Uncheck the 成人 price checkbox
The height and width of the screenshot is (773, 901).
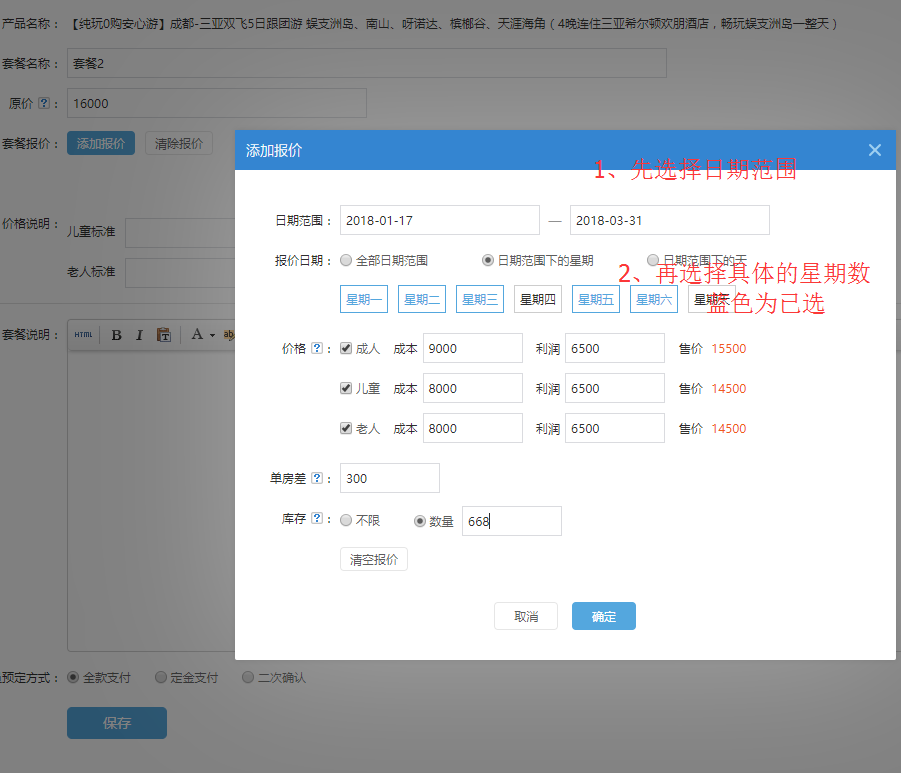pyautogui.click(x=344, y=348)
